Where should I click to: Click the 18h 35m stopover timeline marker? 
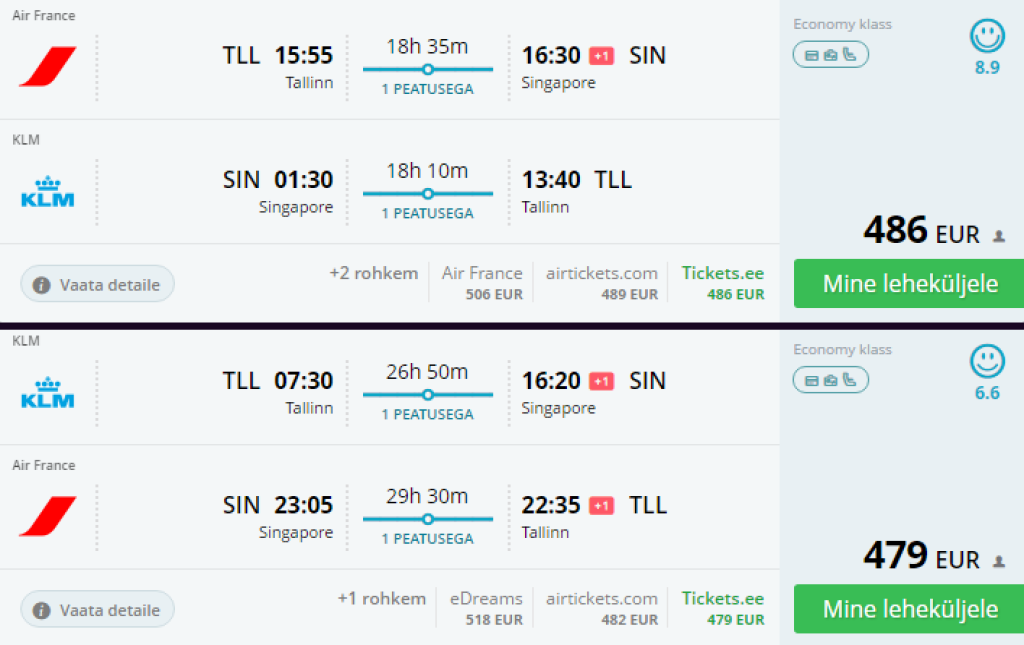click(x=428, y=69)
